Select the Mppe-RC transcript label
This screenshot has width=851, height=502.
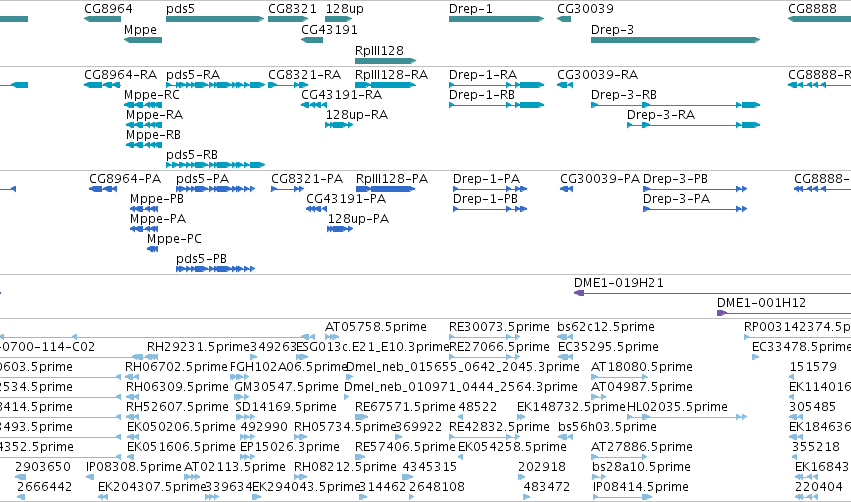(151, 95)
